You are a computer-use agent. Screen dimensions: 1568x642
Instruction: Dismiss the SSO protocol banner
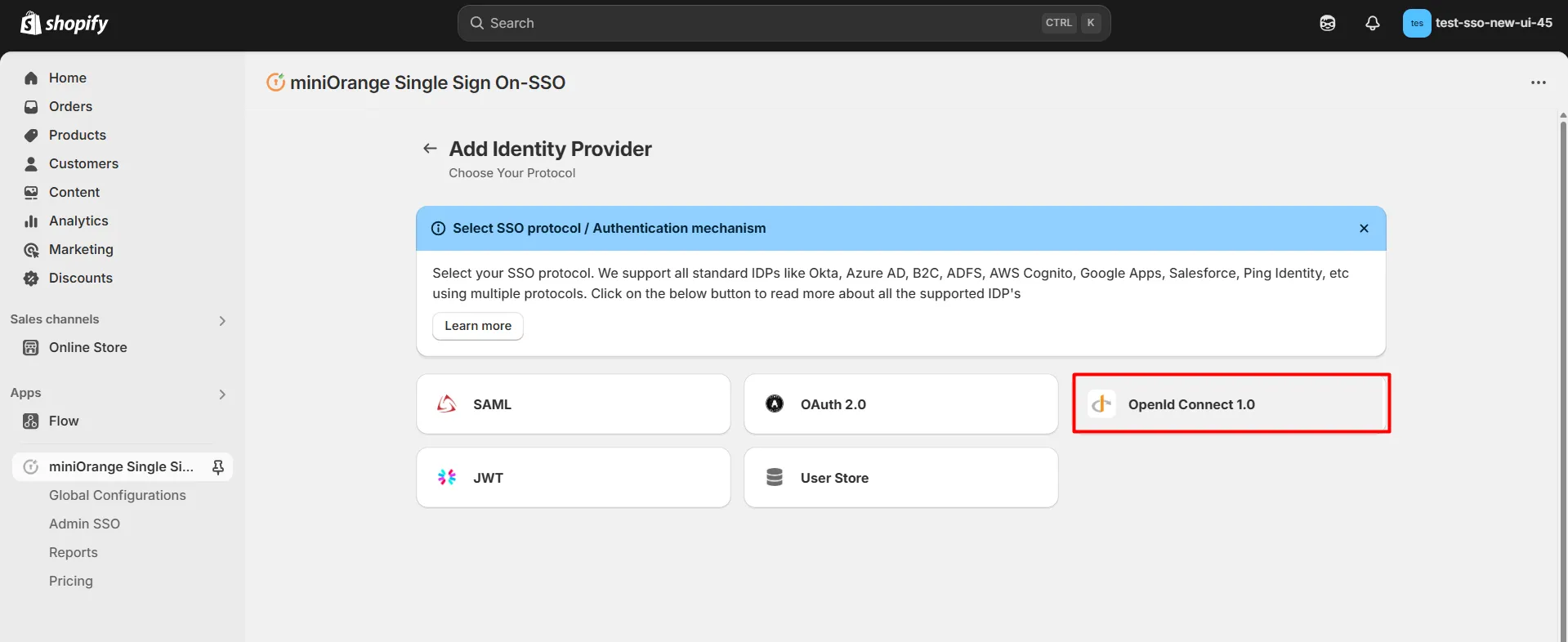(x=1364, y=229)
